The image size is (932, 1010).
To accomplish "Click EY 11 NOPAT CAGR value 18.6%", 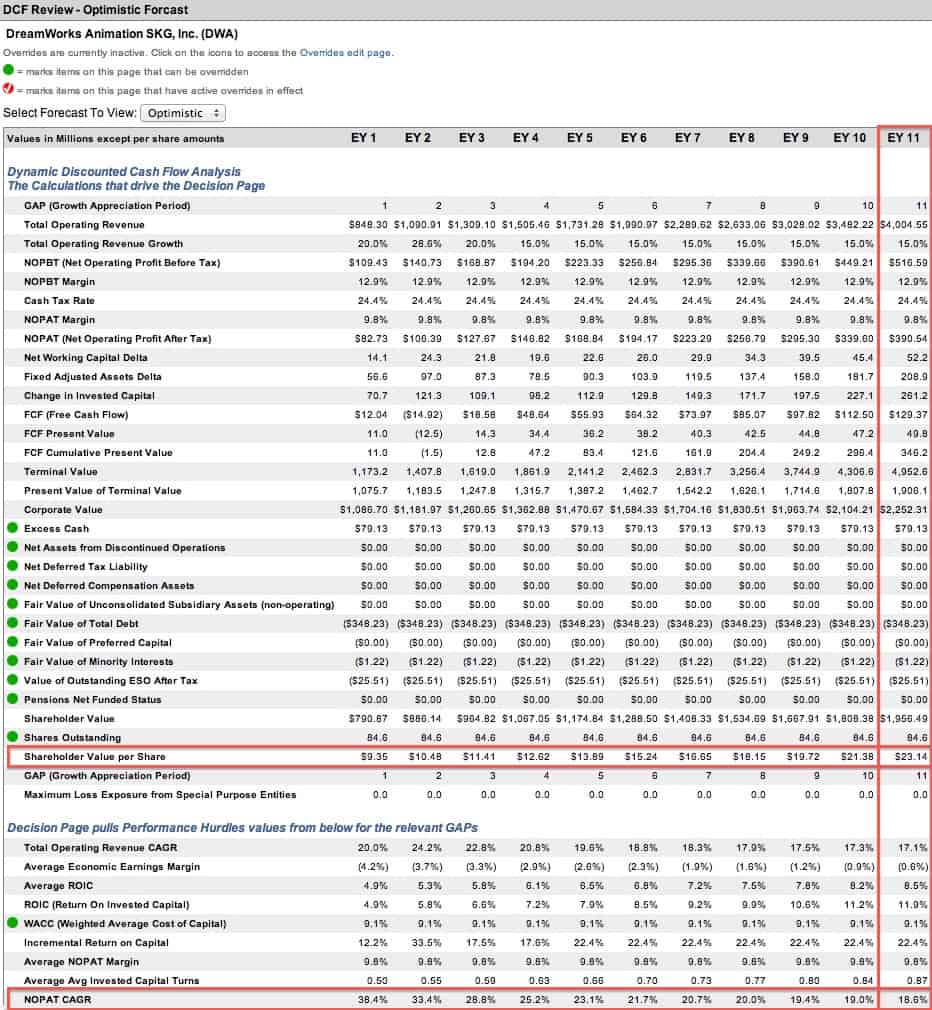I will coord(913,1000).
